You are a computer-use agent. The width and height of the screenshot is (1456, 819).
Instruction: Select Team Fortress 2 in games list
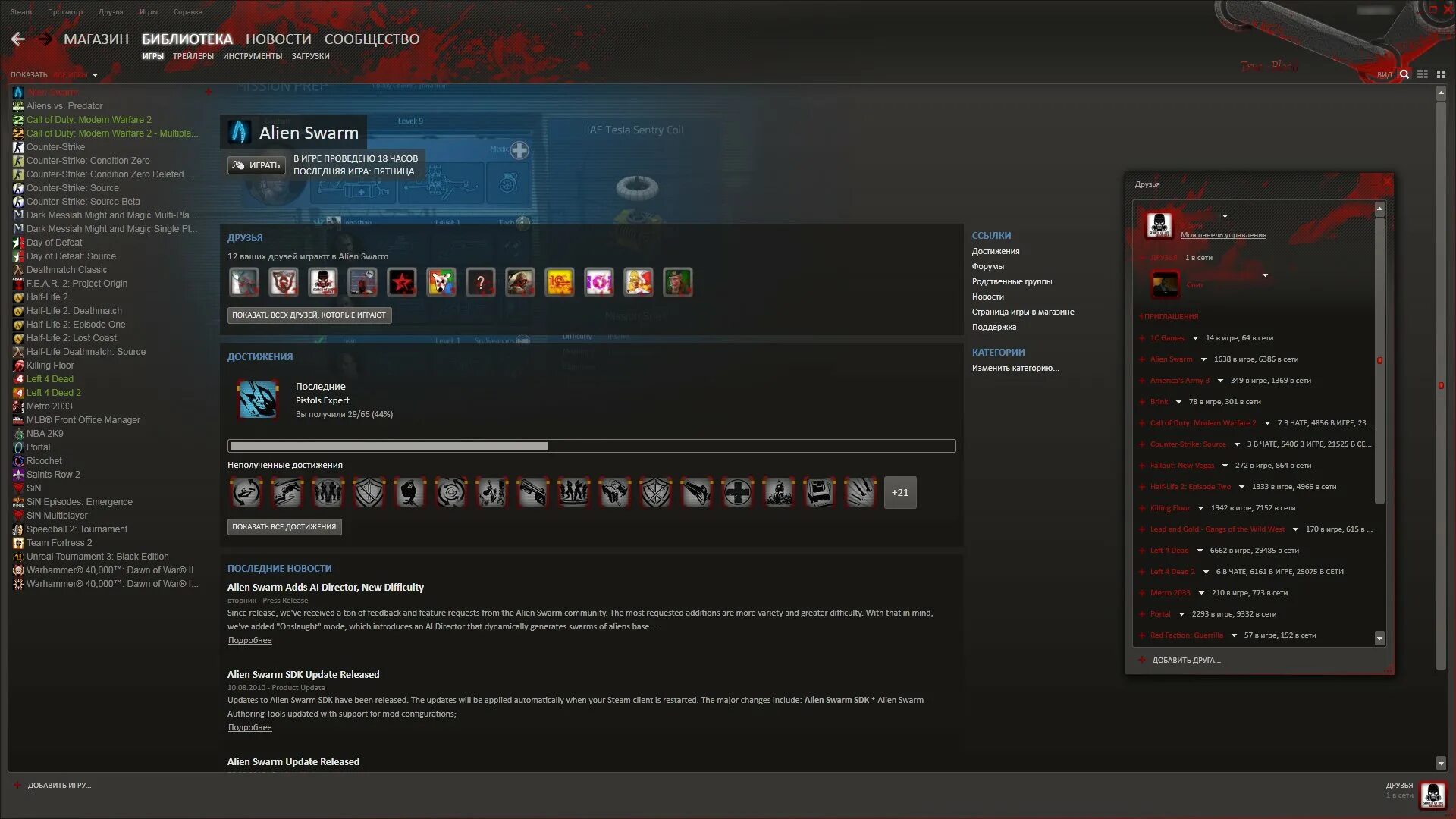pyautogui.click(x=59, y=543)
